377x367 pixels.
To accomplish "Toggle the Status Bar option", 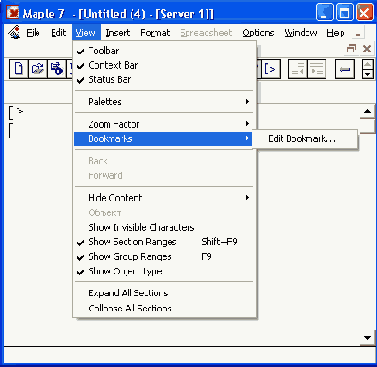I will click(163, 80).
